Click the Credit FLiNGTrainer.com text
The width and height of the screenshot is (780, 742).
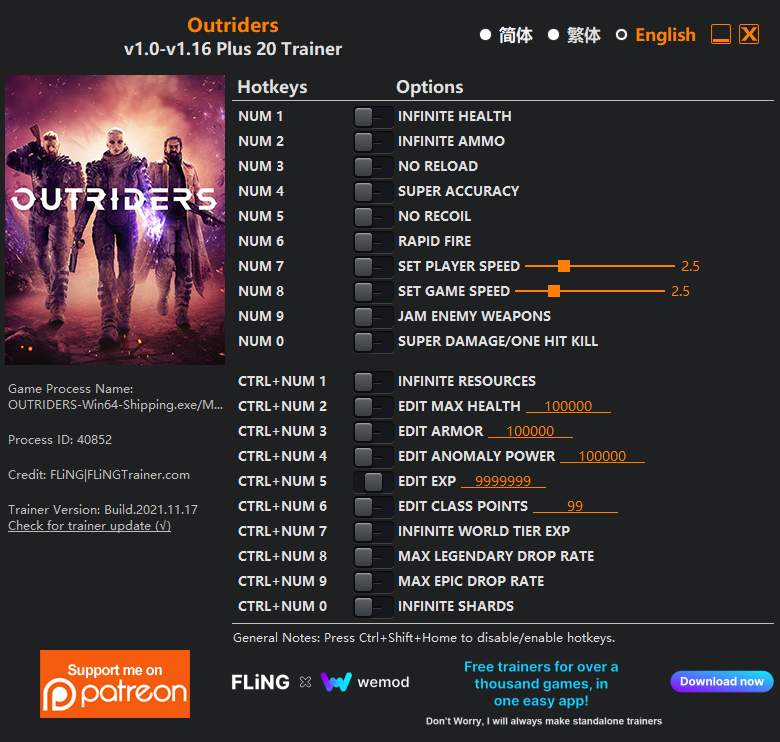point(98,475)
